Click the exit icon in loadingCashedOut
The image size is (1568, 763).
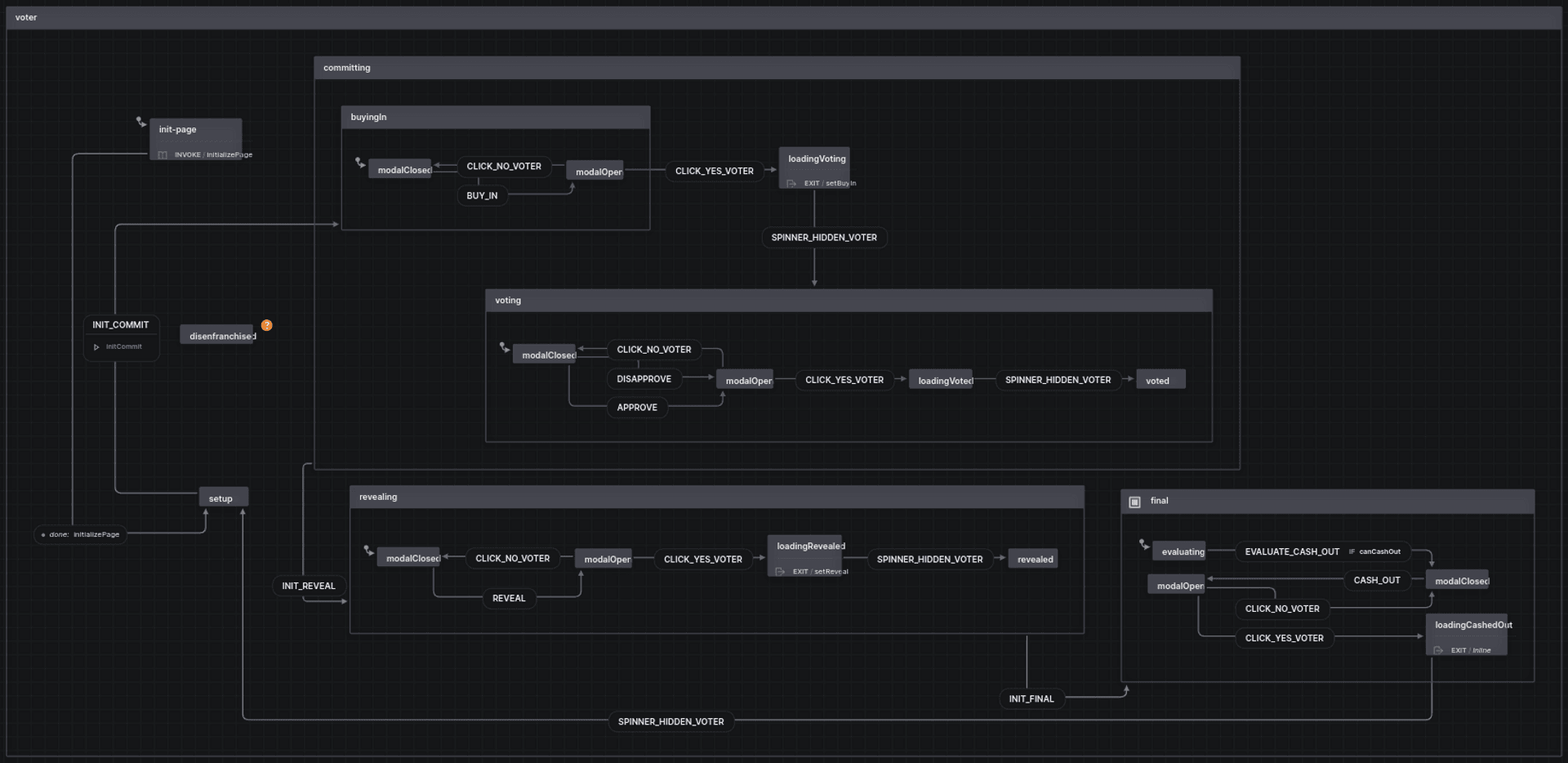point(1438,650)
